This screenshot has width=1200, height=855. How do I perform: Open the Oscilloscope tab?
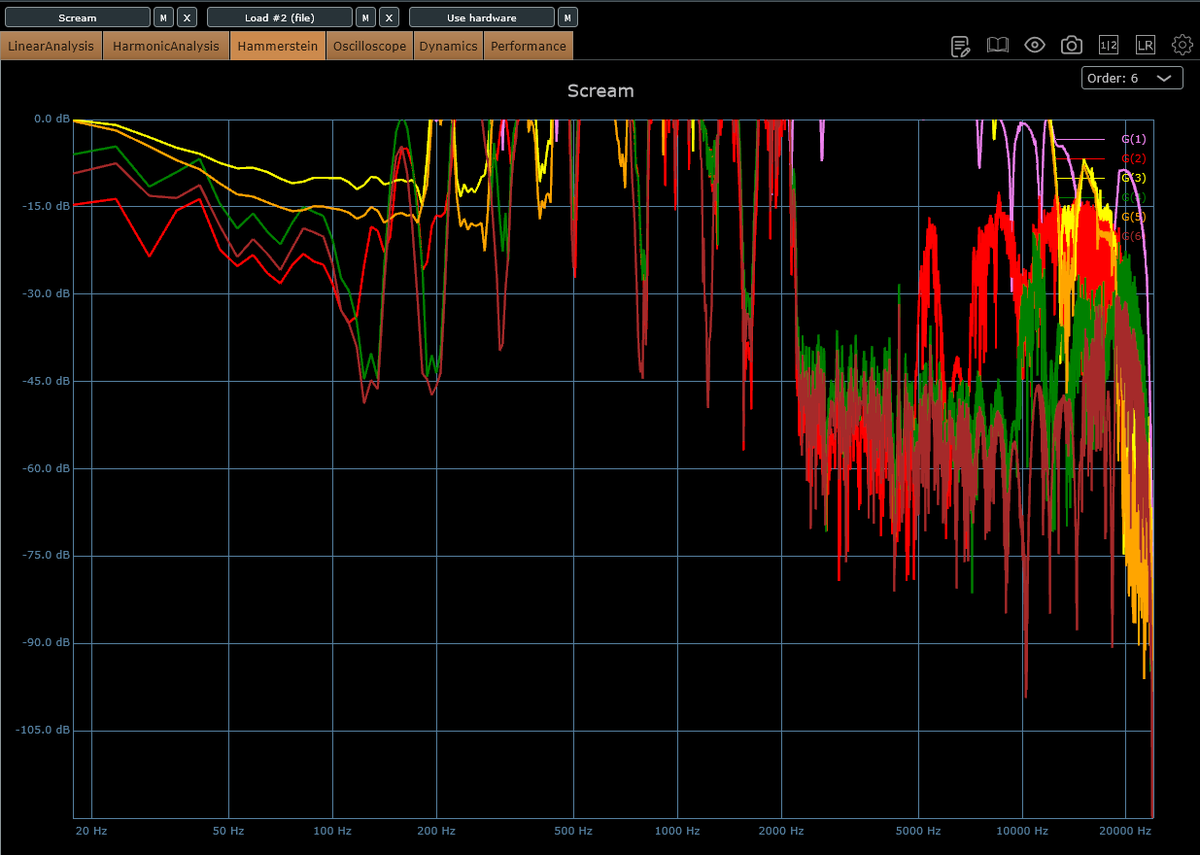pos(369,46)
